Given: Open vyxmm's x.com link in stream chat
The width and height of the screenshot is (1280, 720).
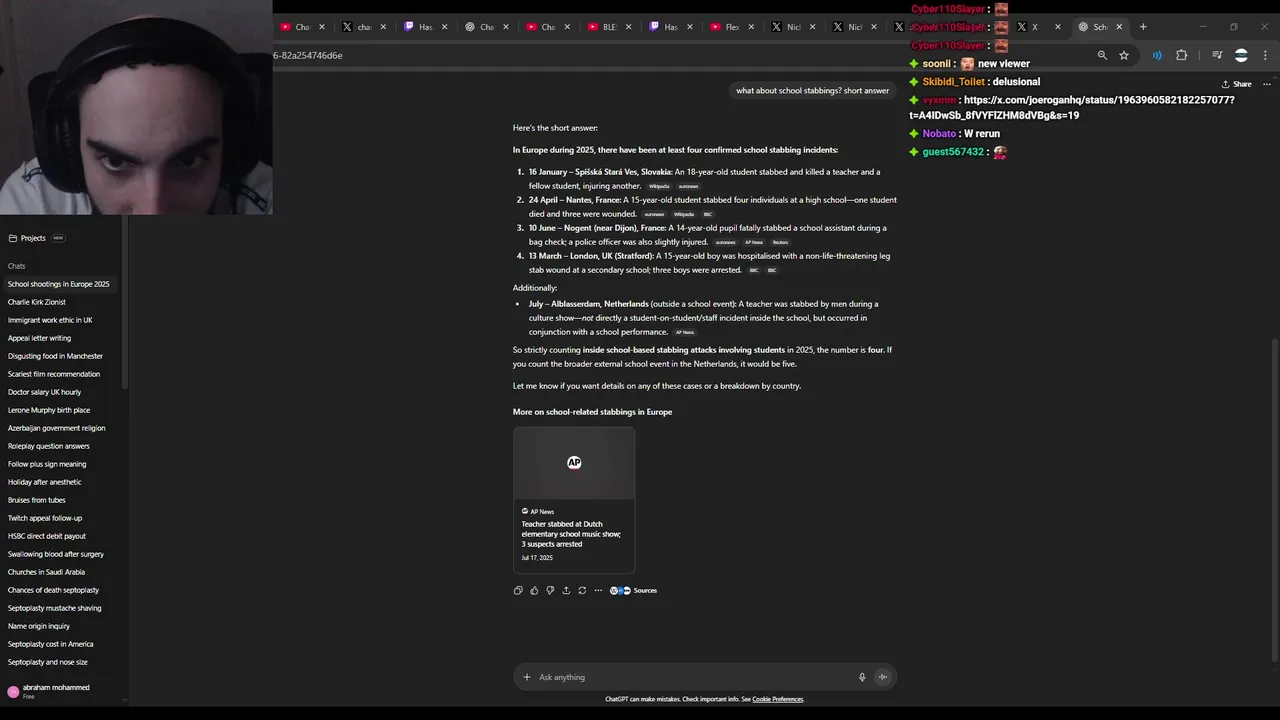Looking at the screenshot, I should click(1071, 108).
